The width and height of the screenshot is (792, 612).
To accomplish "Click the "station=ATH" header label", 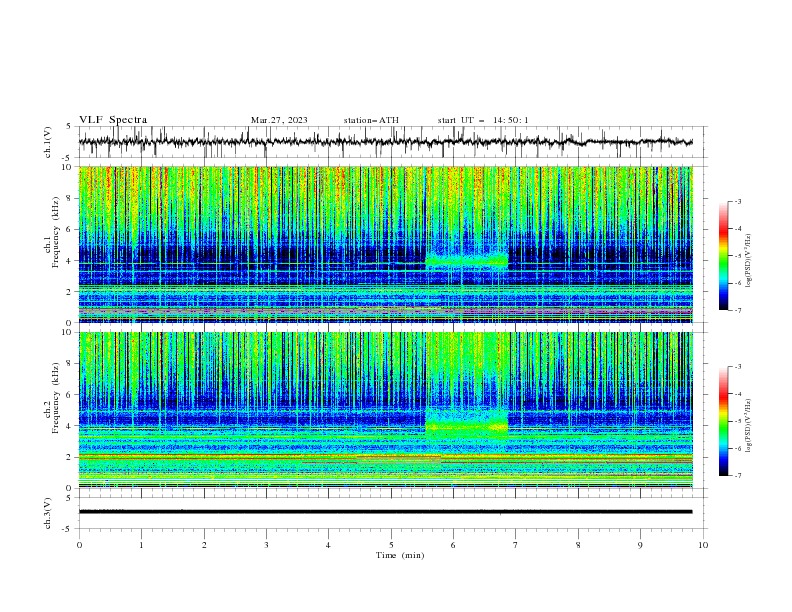I will 371,120.
